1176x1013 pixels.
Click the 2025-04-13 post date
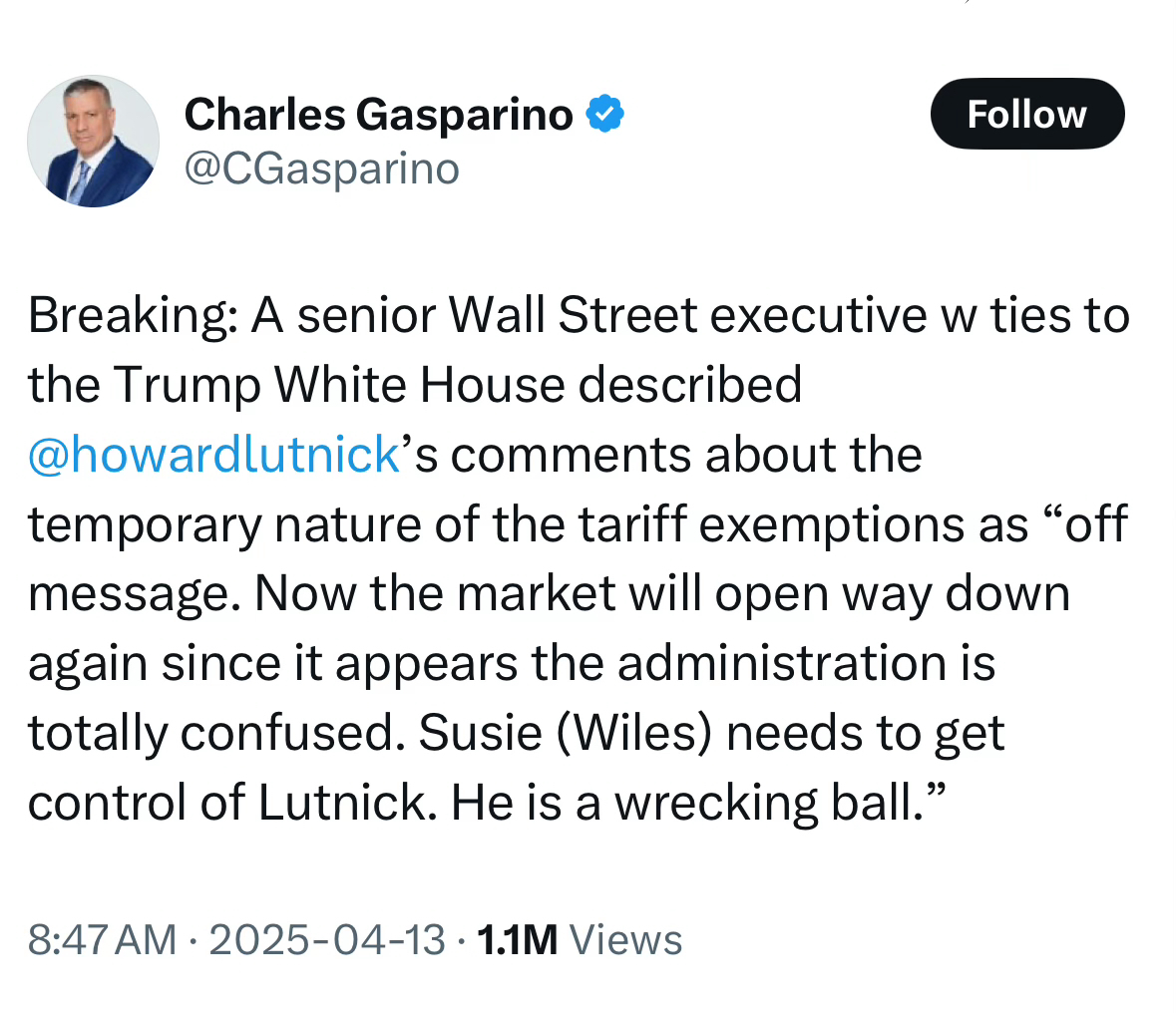tap(326, 940)
